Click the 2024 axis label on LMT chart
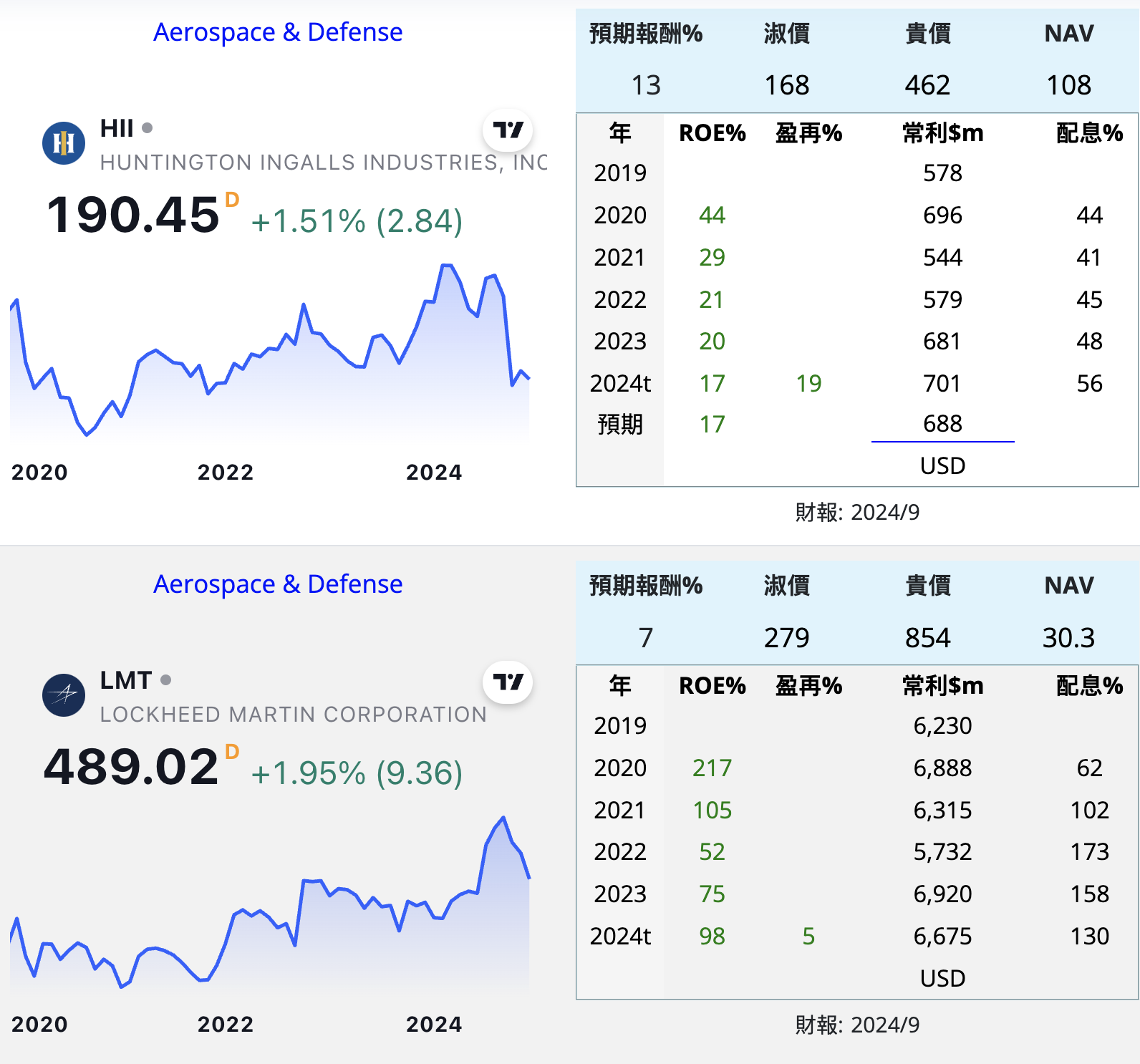The height and width of the screenshot is (1064, 1140). click(x=434, y=1025)
